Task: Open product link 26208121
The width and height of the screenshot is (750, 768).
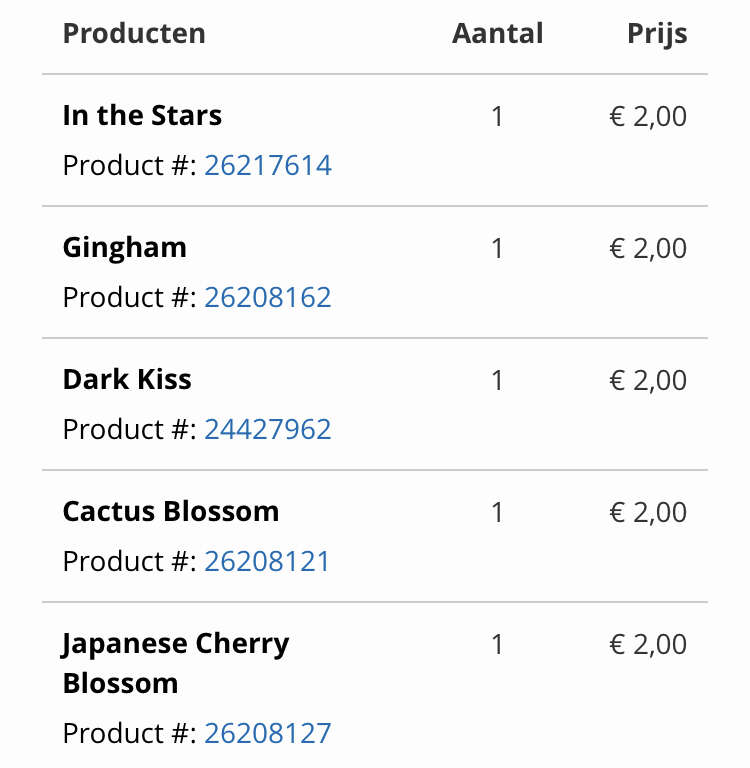Action: click(267, 561)
